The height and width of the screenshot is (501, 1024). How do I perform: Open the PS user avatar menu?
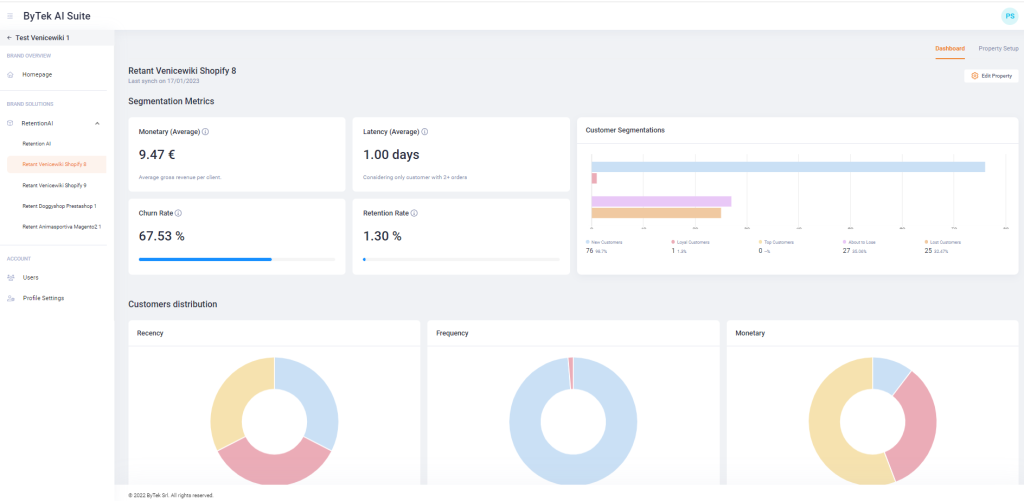pyautogui.click(x=1008, y=16)
